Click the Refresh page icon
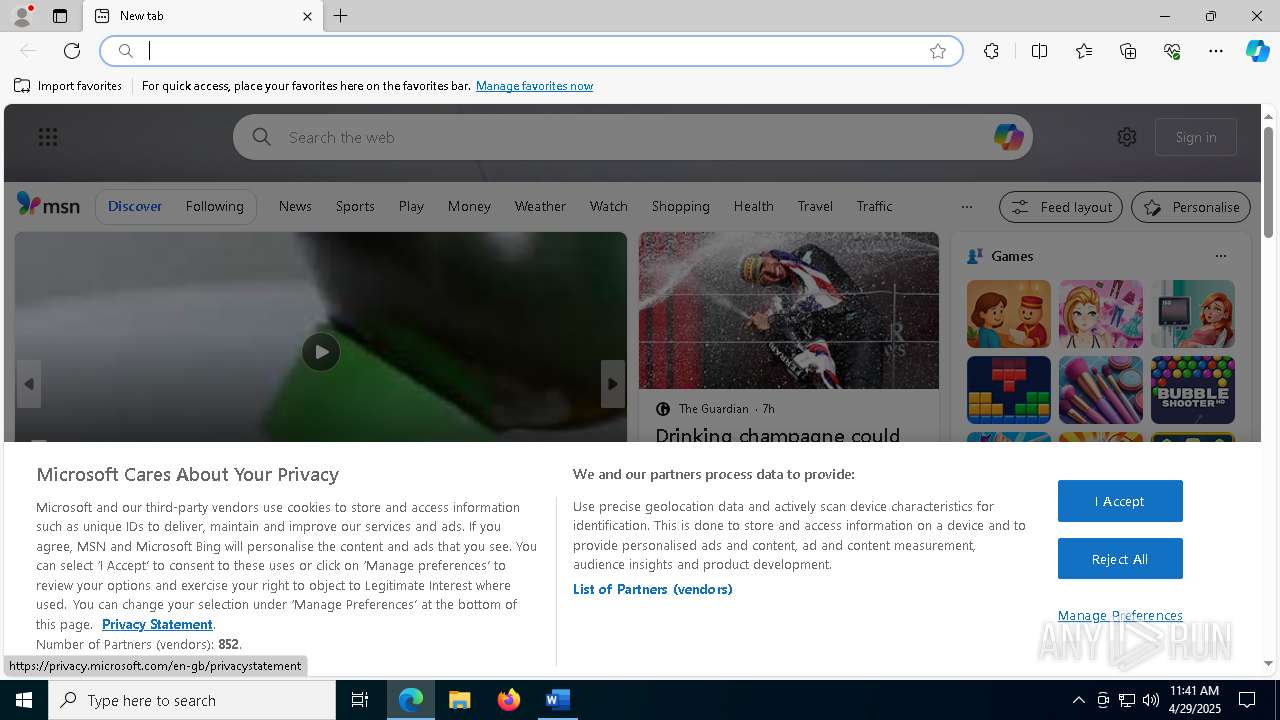Viewport: 1280px width, 720px height. (72, 51)
